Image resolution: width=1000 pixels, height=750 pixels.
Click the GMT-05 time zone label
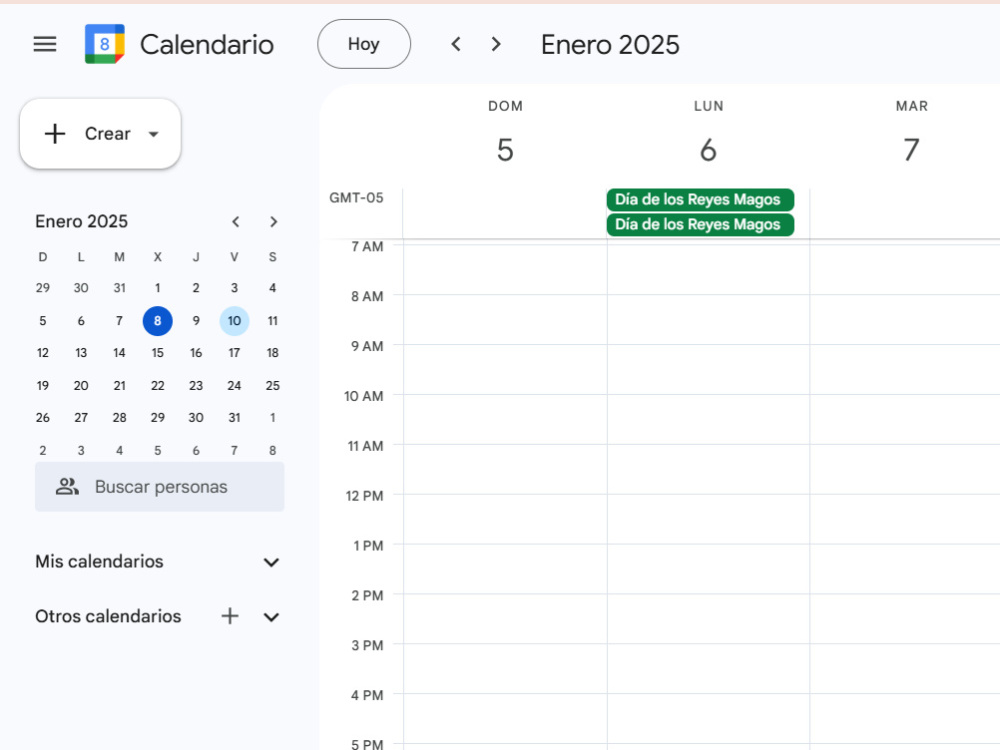[357, 198]
